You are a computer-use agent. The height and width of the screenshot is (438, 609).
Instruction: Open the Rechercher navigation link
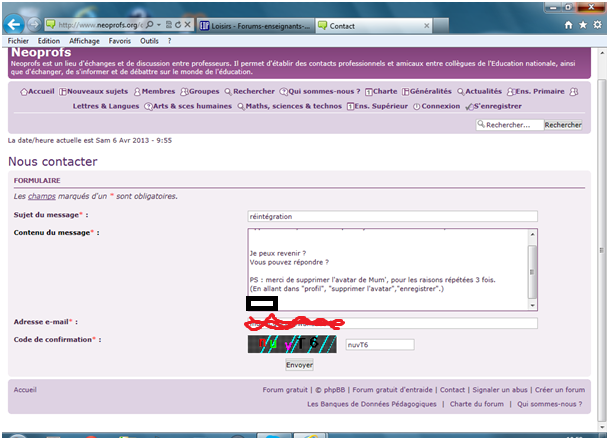pos(254,91)
